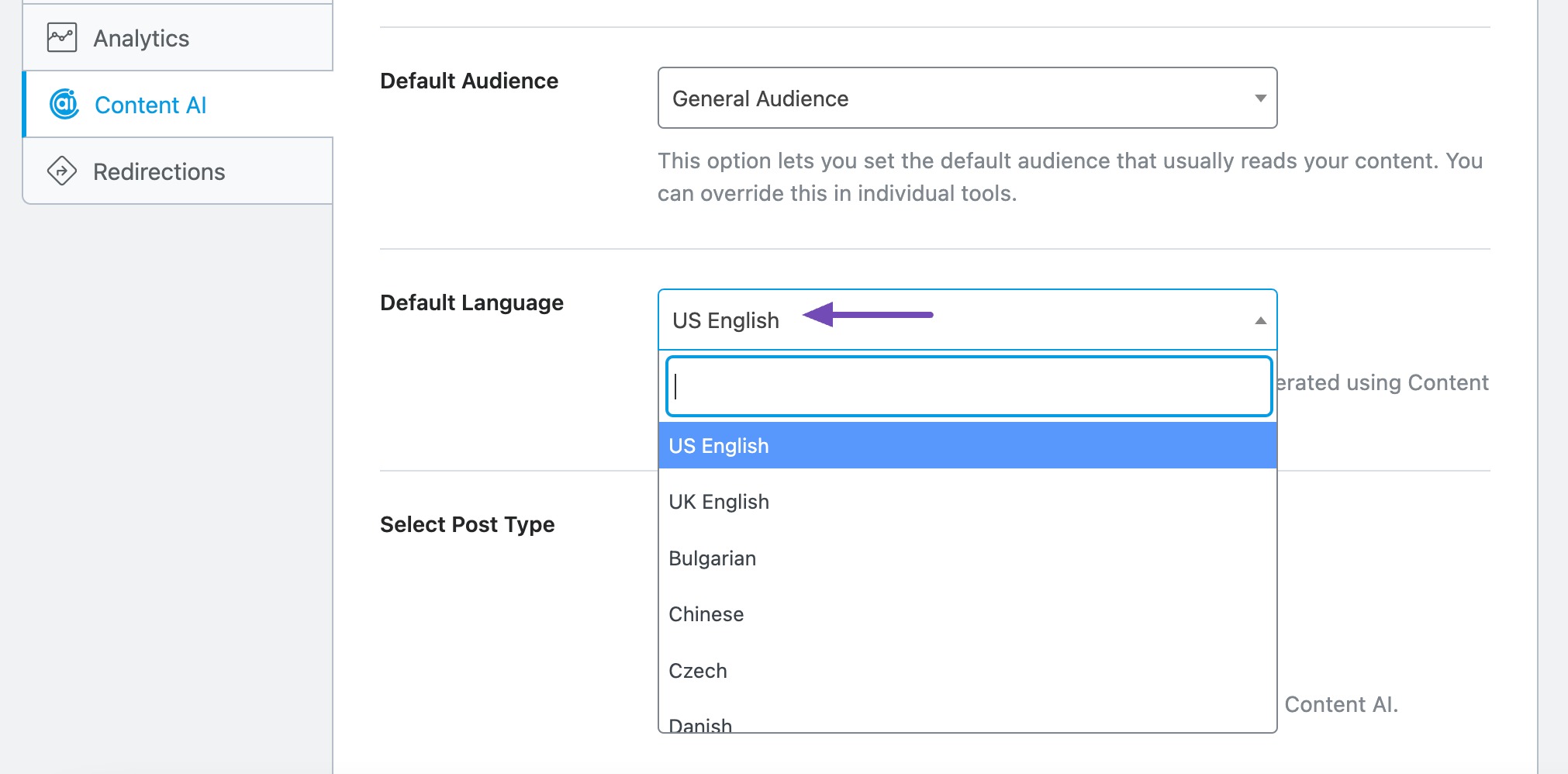Viewport: 1568px width, 774px height.
Task: Select UK English from the language list
Action: 718,501
